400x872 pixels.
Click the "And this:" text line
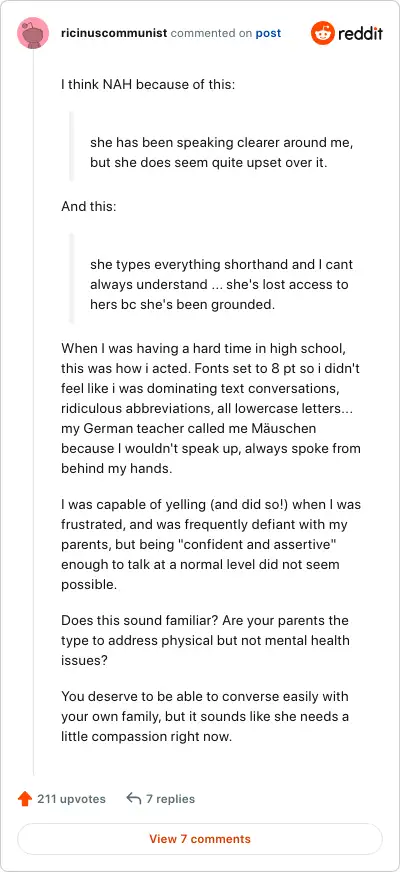(88, 206)
